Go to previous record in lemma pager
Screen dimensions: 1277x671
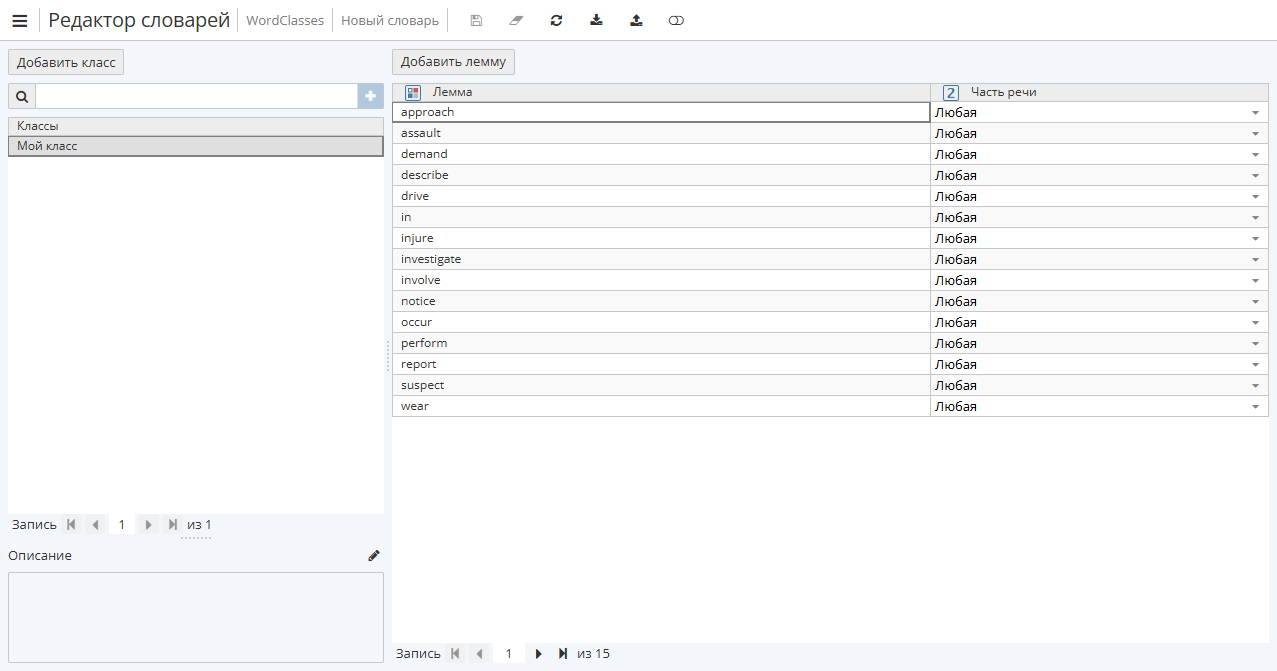(x=479, y=653)
